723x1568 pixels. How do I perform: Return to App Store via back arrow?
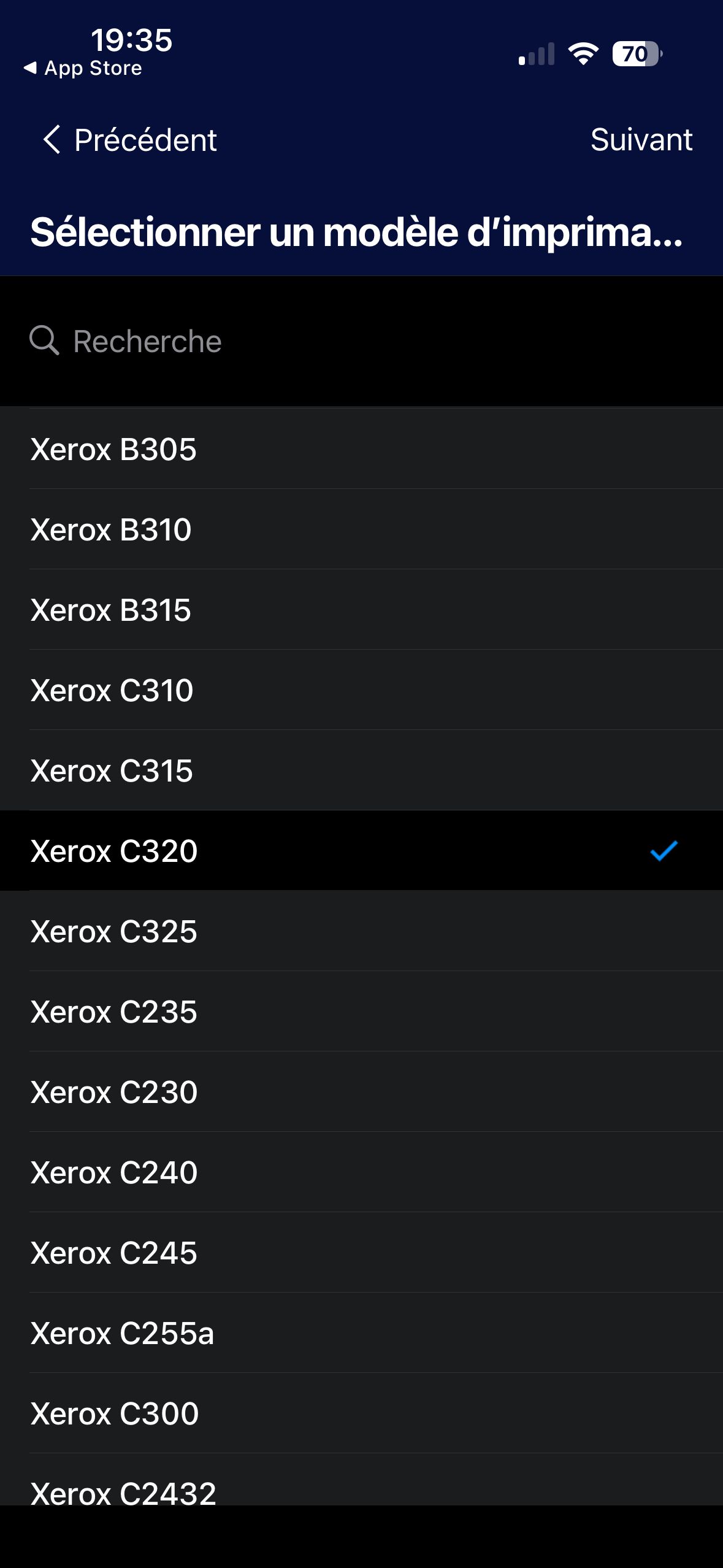pos(82,68)
